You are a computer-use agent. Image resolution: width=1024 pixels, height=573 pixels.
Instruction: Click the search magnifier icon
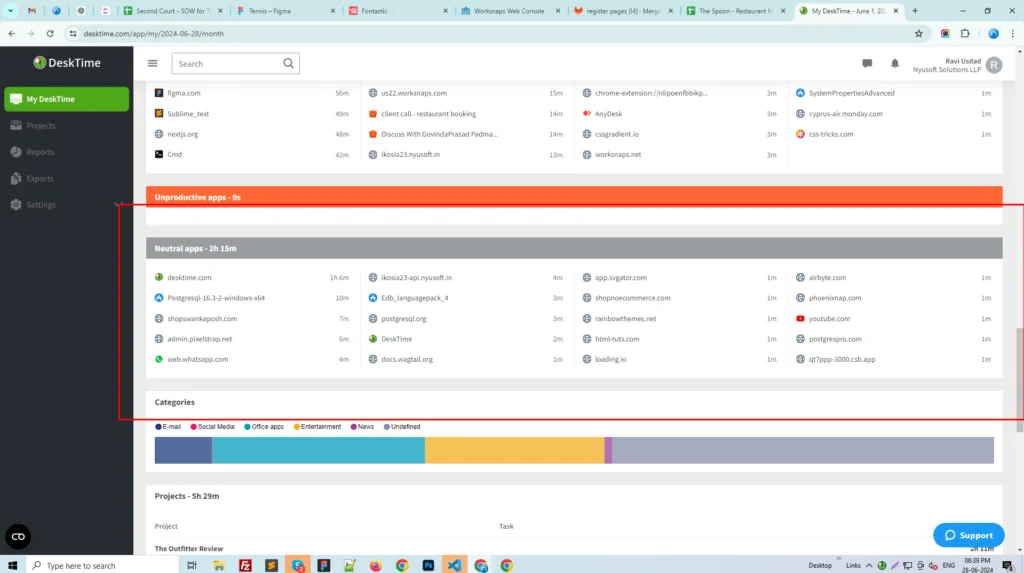tap(288, 64)
